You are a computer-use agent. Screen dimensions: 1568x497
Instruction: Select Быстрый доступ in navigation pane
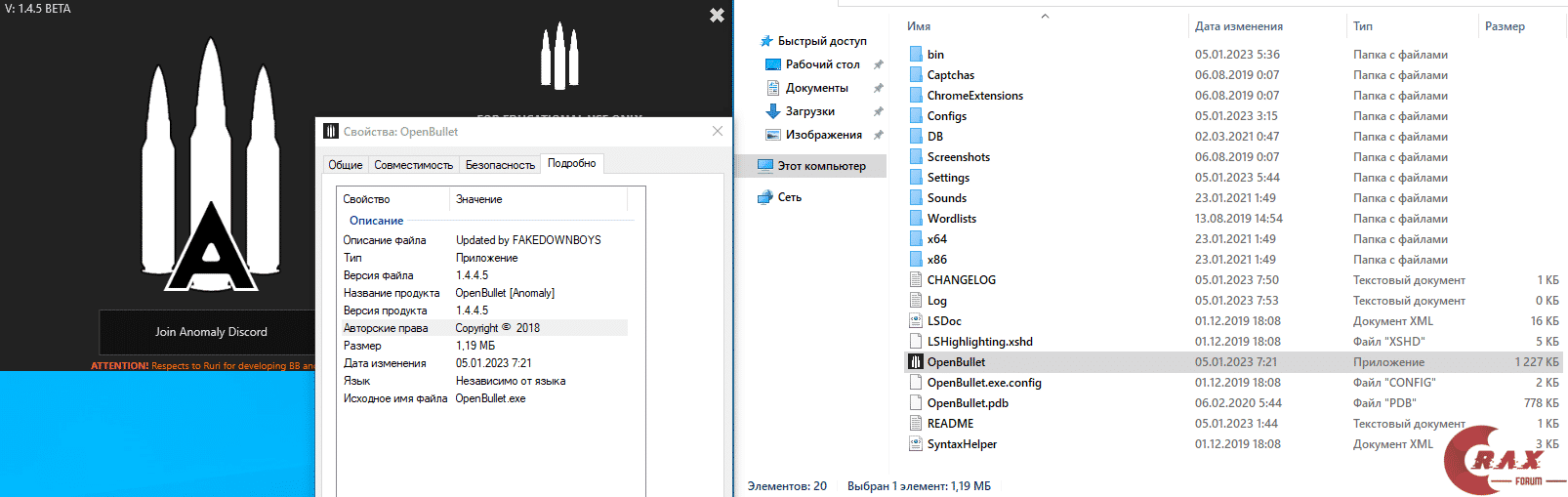[x=822, y=41]
